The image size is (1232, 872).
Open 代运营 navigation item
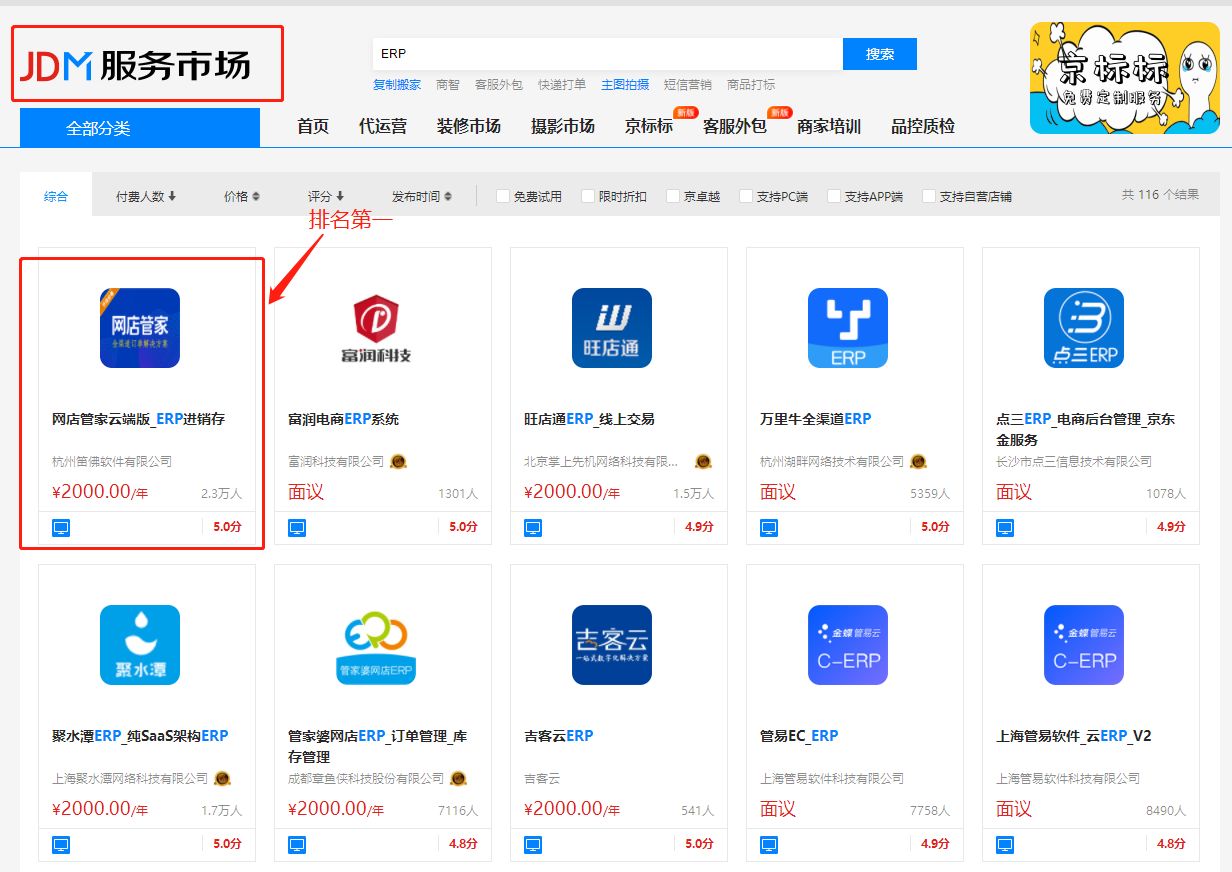[383, 126]
